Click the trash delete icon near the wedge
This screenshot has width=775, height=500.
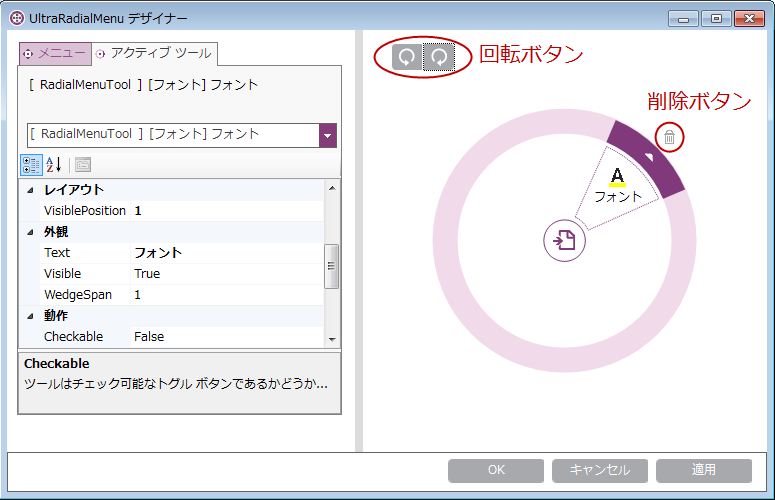tap(669, 137)
